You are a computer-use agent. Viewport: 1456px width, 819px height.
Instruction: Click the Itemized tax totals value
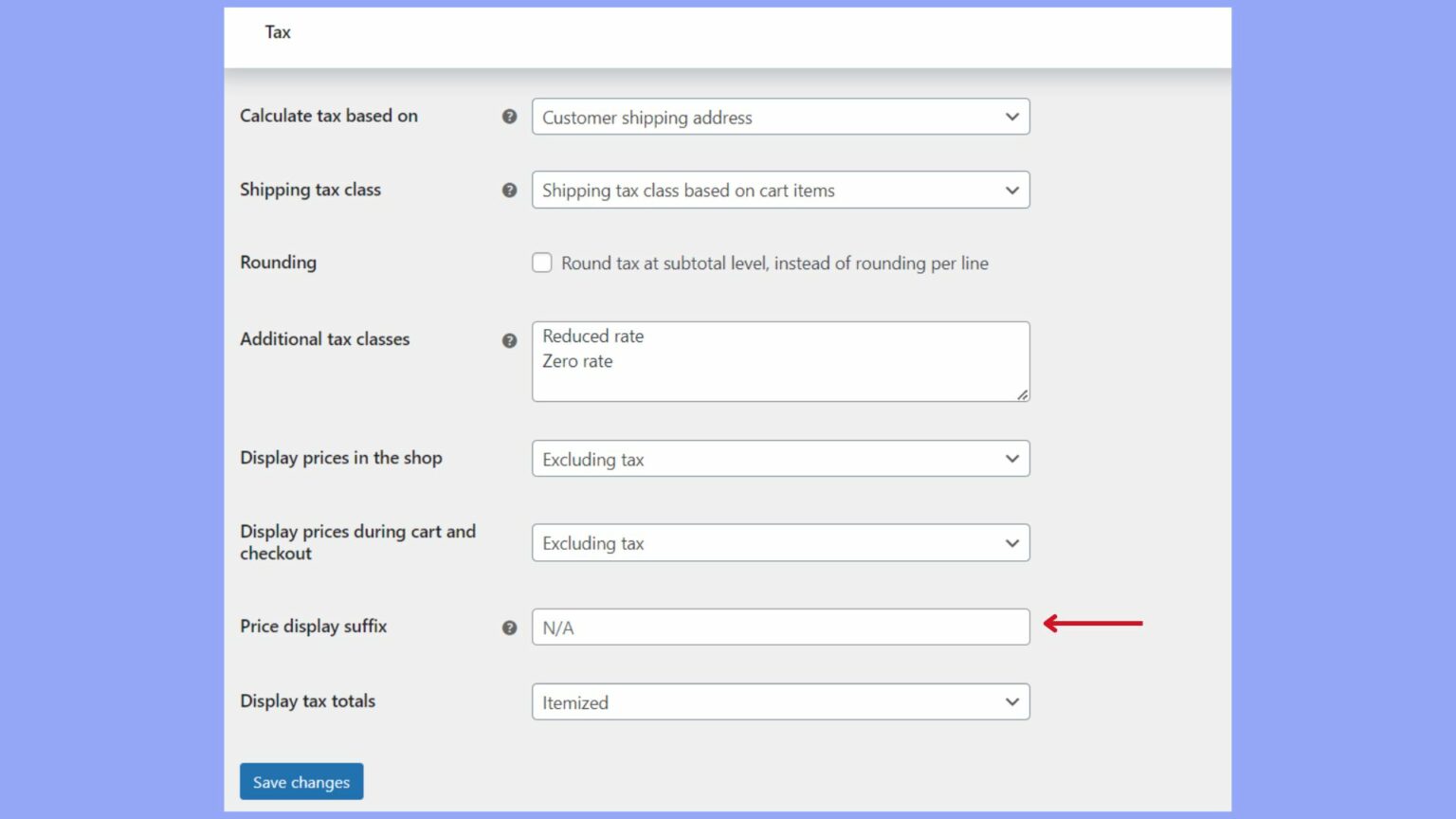point(573,702)
